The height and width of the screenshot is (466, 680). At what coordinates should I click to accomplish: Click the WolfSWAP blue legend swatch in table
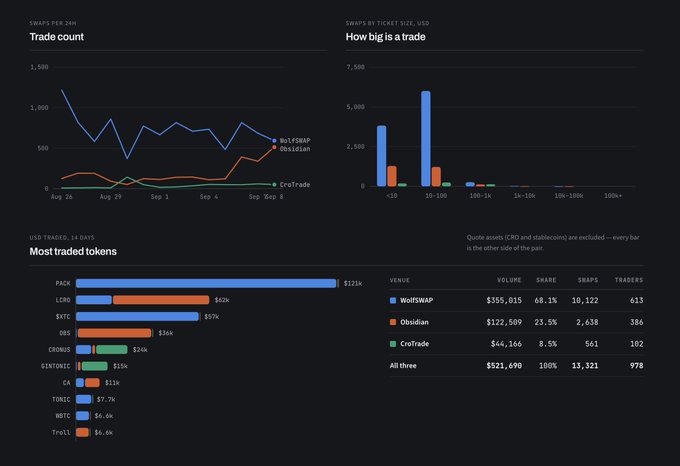click(x=393, y=300)
